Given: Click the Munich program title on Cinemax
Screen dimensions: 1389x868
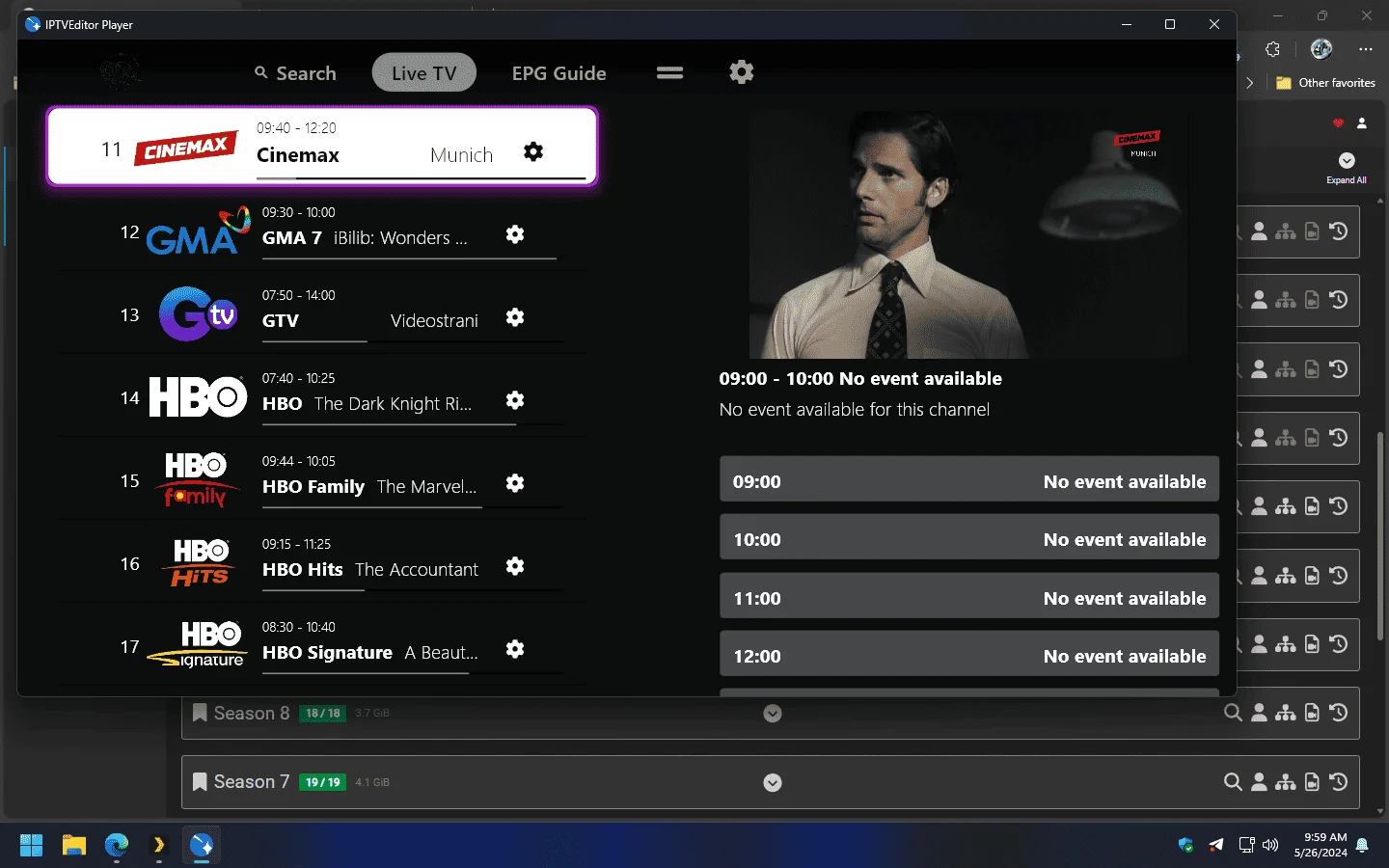Looking at the screenshot, I should click(461, 155).
